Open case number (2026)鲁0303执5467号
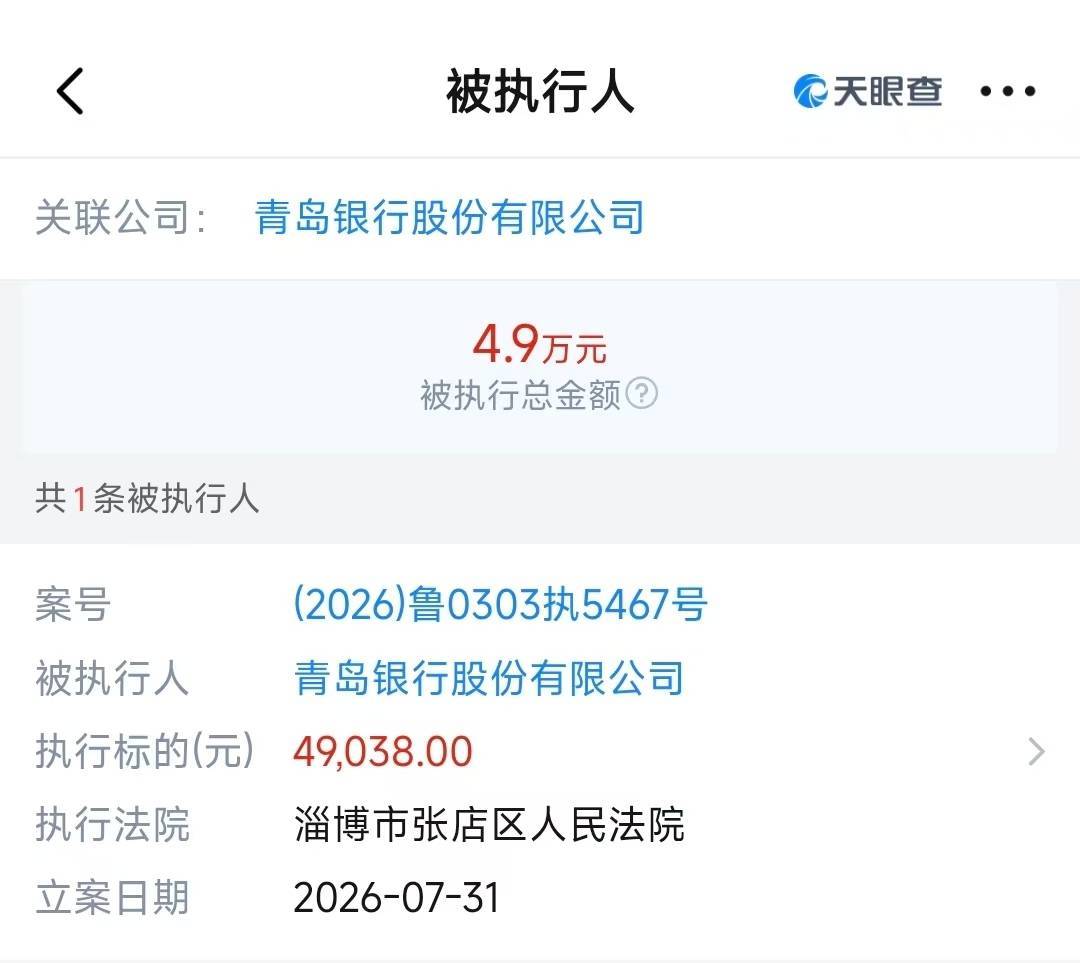Image resolution: width=1080 pixels, height=963 pixels. click(x=500, y=604)
